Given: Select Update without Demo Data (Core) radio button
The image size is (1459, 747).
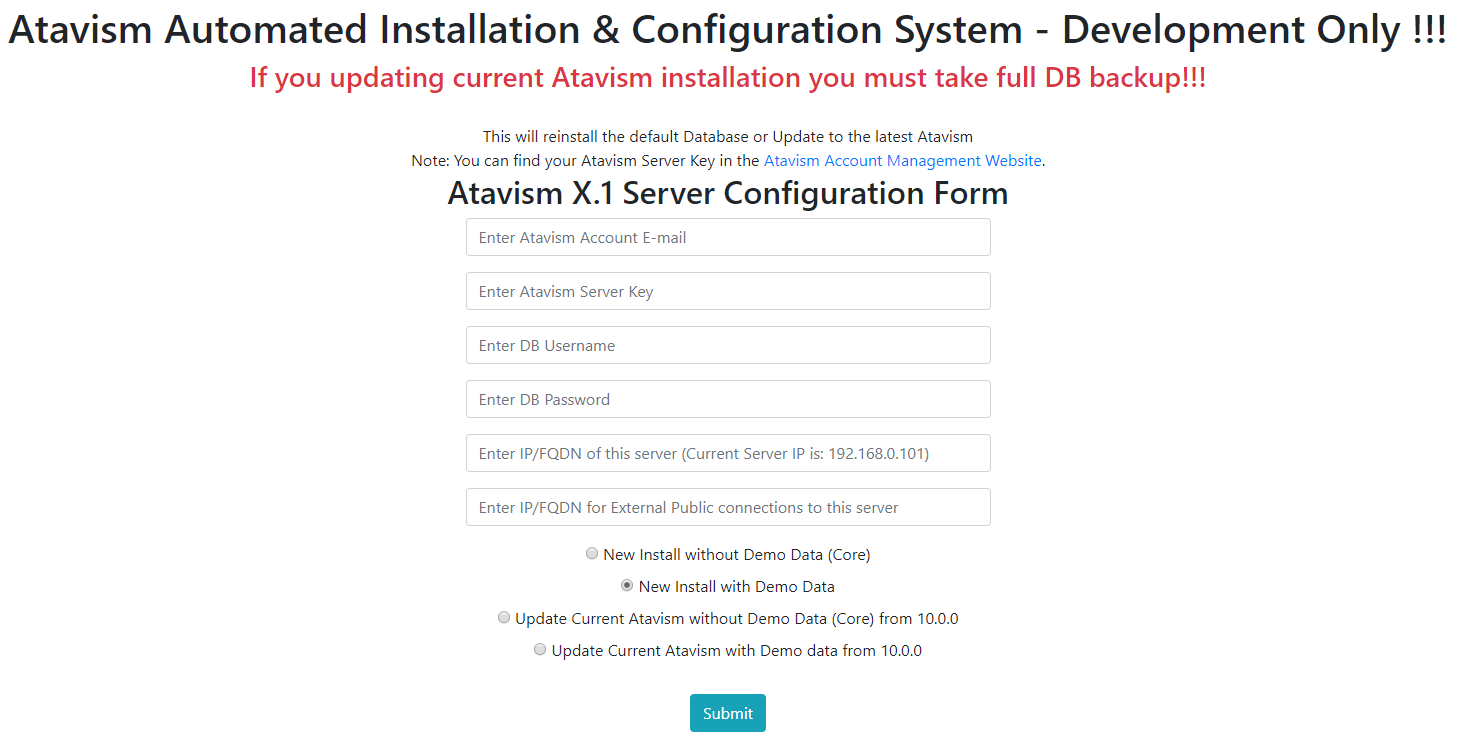Looking at the screenshot, I should [x=504, y=618].
